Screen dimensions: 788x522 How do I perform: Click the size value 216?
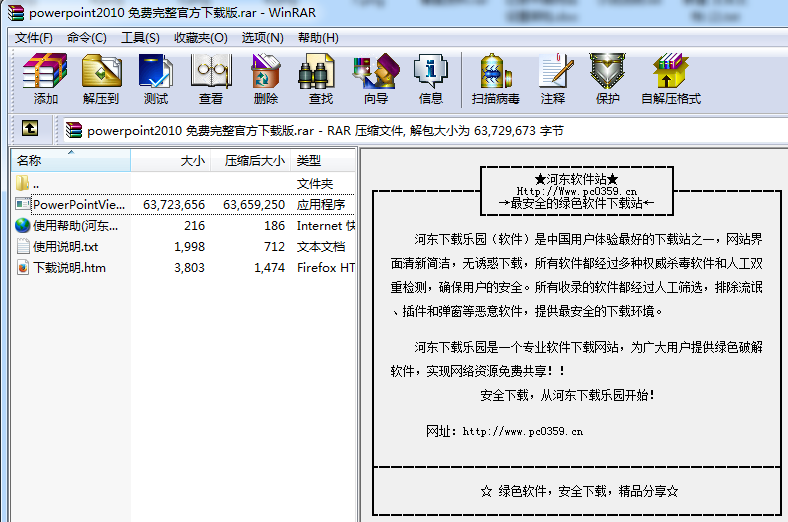(194, 226)
